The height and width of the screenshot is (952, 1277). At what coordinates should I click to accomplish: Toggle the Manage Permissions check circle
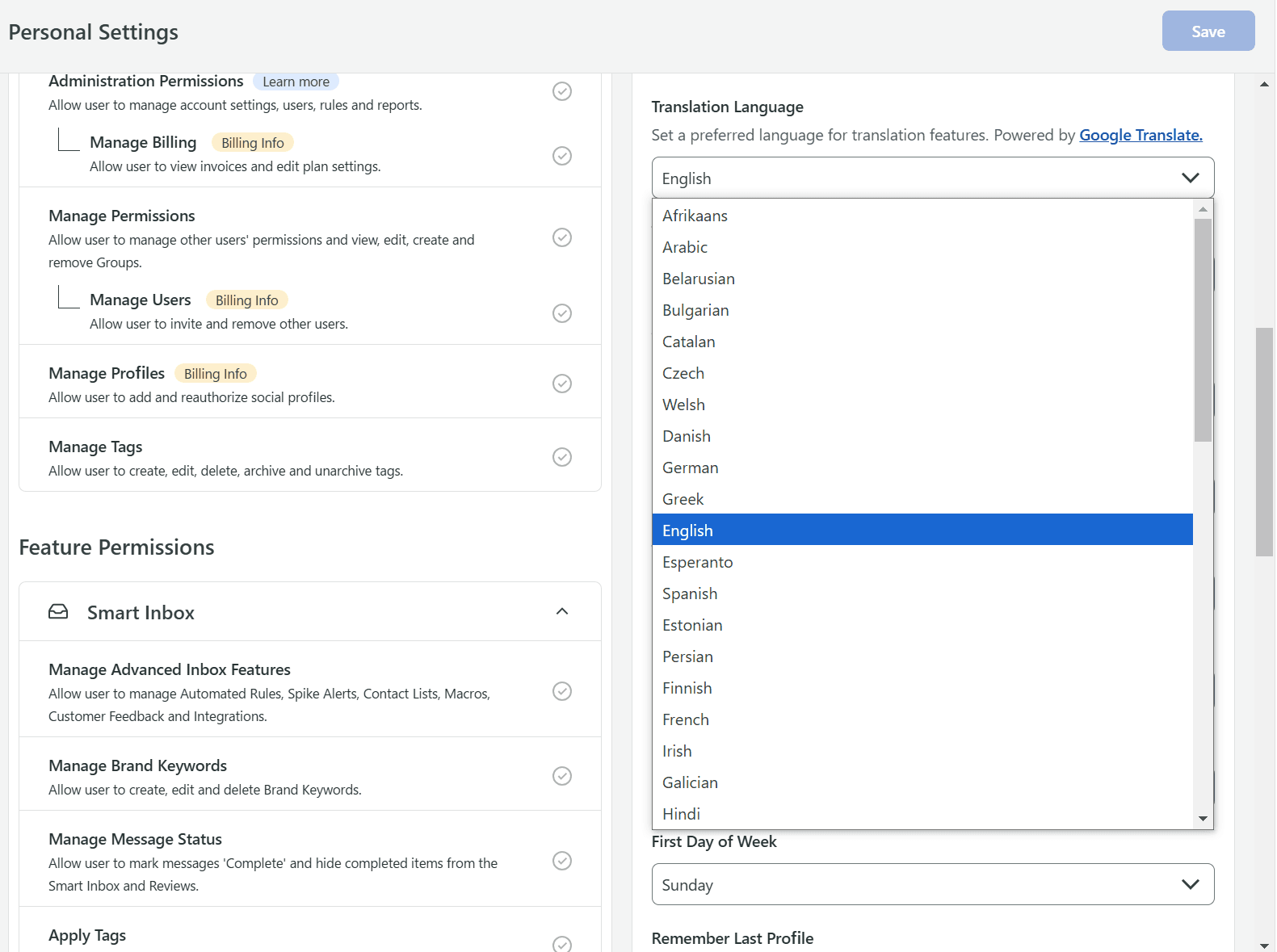pyautogui.click(x=562, y=237)
